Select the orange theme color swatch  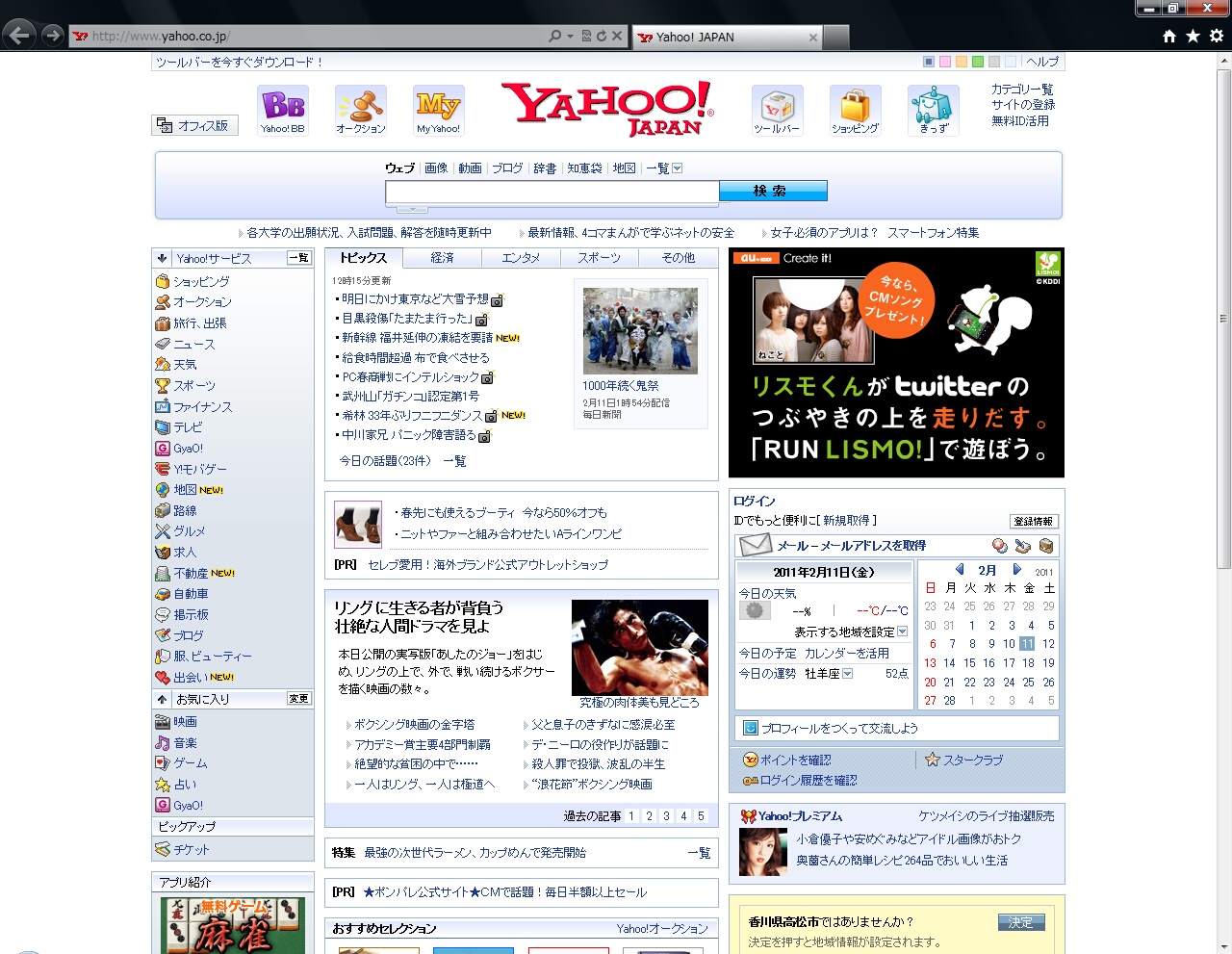coord(962,62)
